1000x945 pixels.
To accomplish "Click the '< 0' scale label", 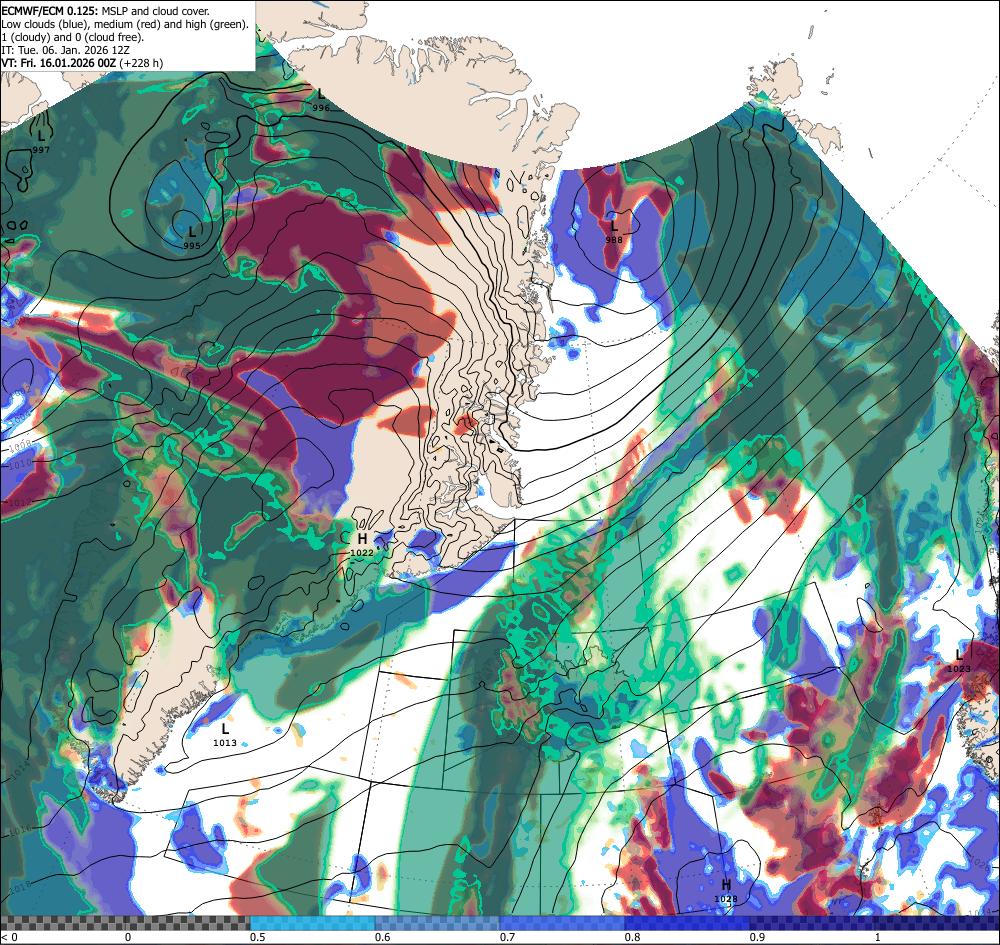I will [9, 937].
